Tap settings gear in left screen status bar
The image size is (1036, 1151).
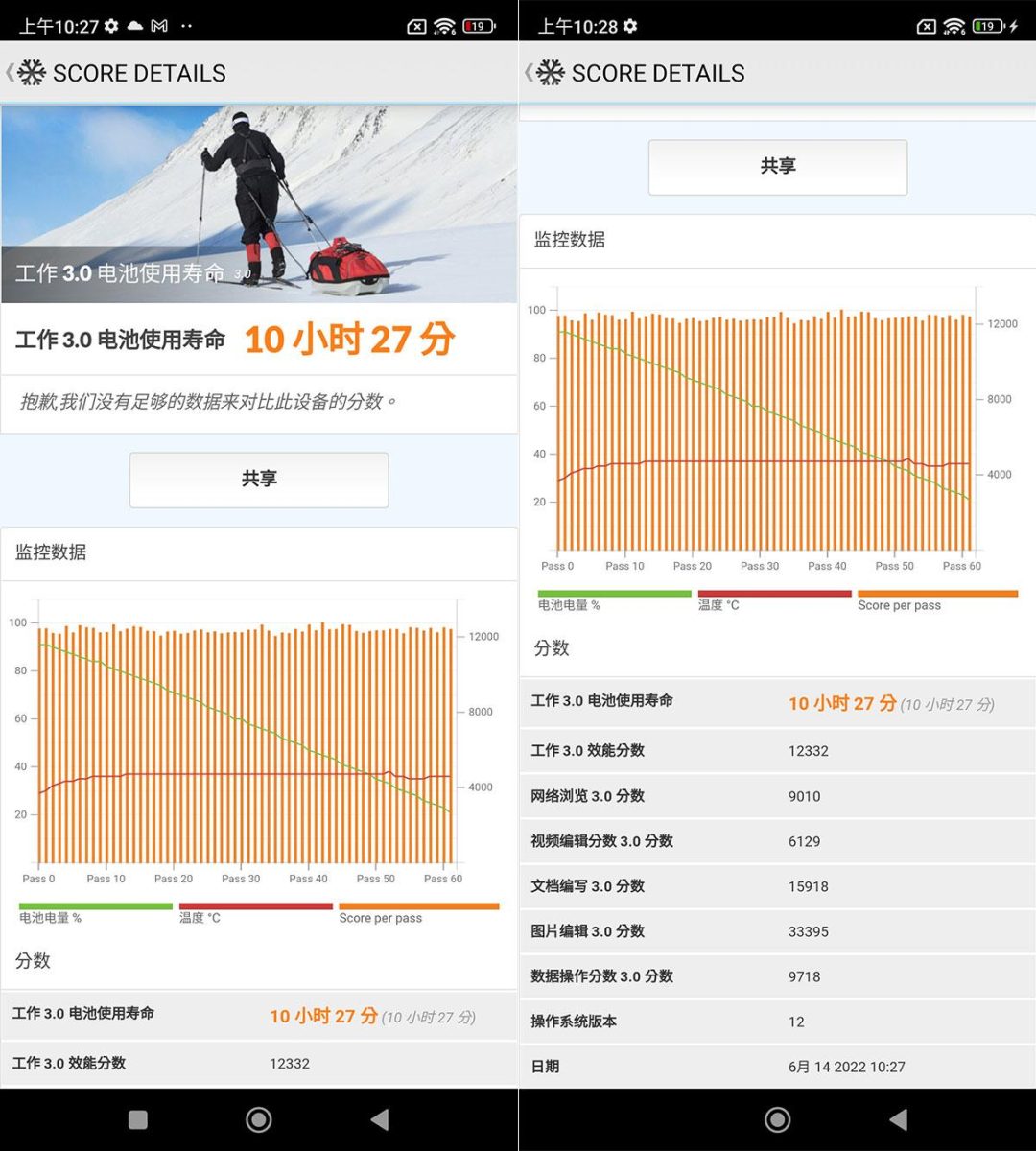point(111,26)
